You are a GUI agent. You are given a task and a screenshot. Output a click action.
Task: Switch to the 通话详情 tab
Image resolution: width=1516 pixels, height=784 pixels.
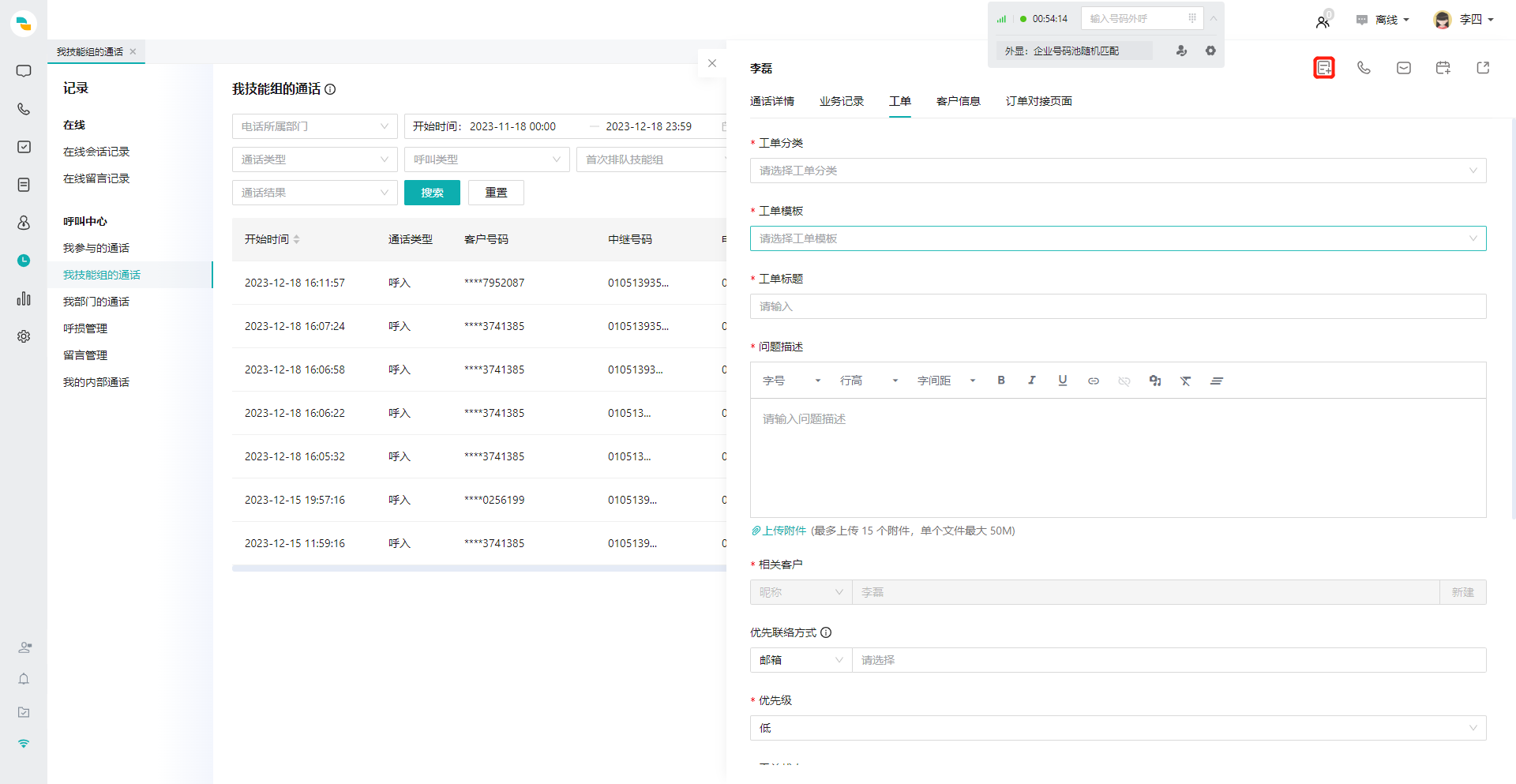(772, 101)
